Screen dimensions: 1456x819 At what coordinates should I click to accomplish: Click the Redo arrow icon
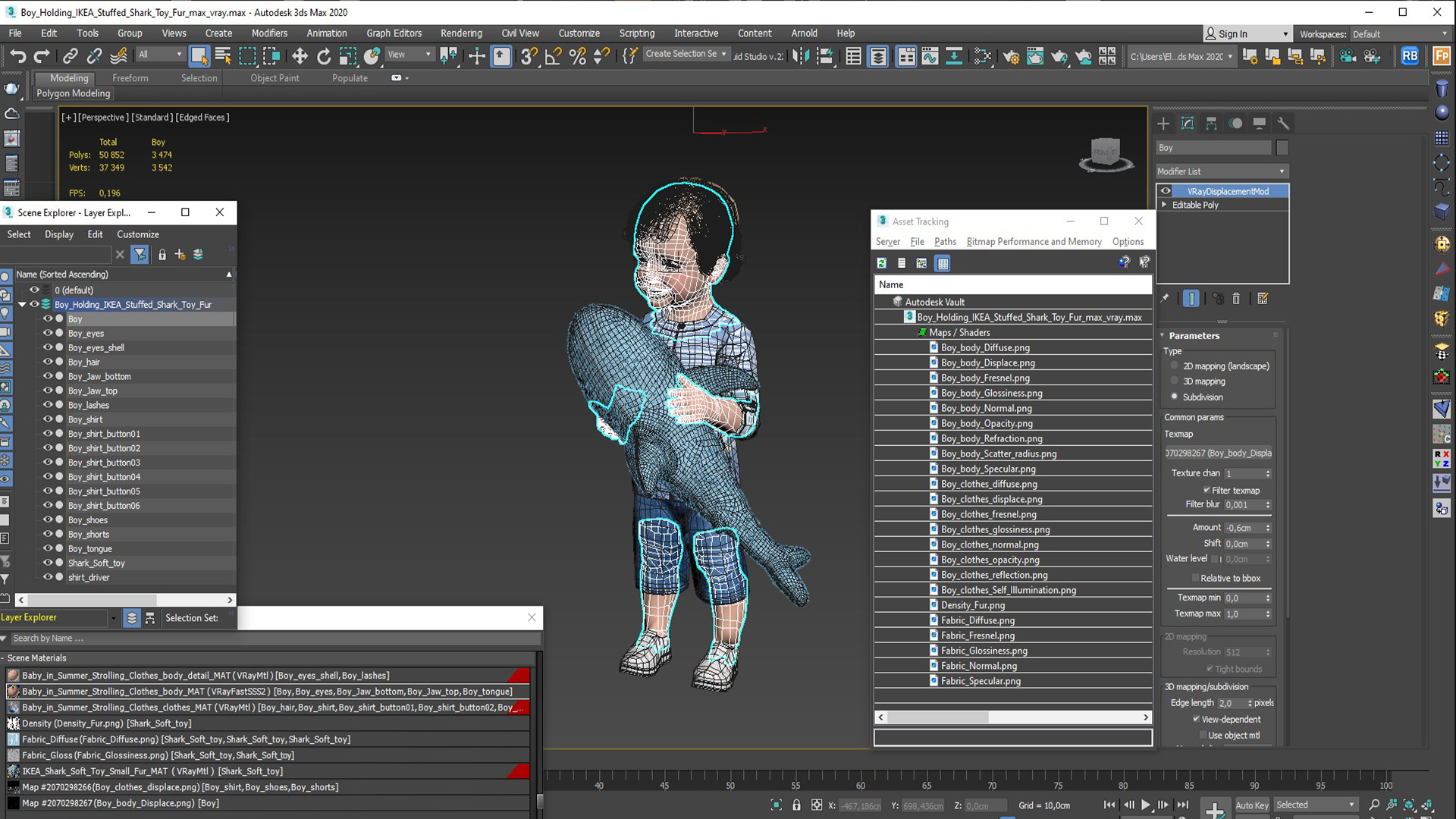pos(42,55)
